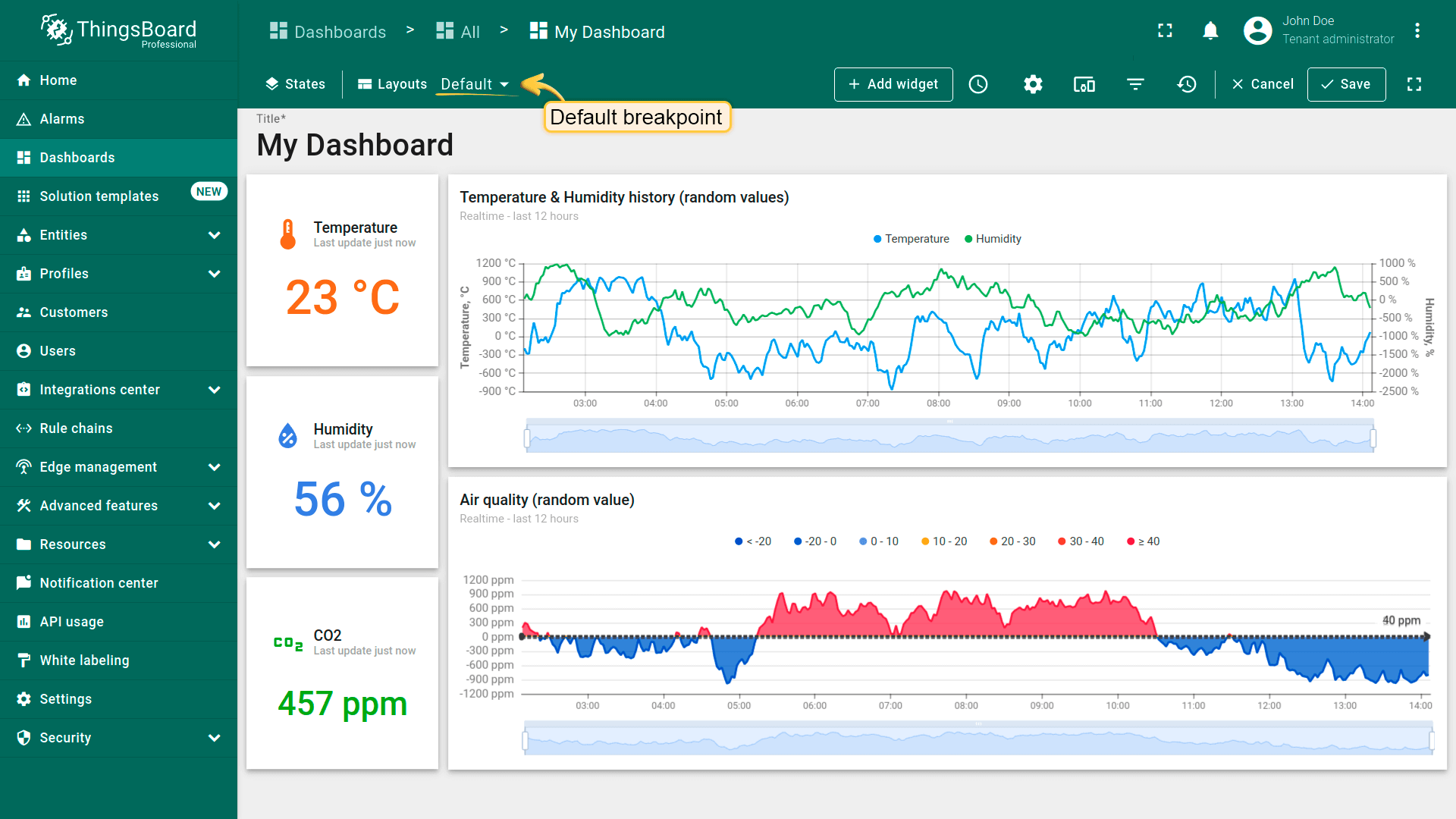Open the Default breakpoint dropdown
This screenshot has height=819, width=1456.
pos(475,84)
